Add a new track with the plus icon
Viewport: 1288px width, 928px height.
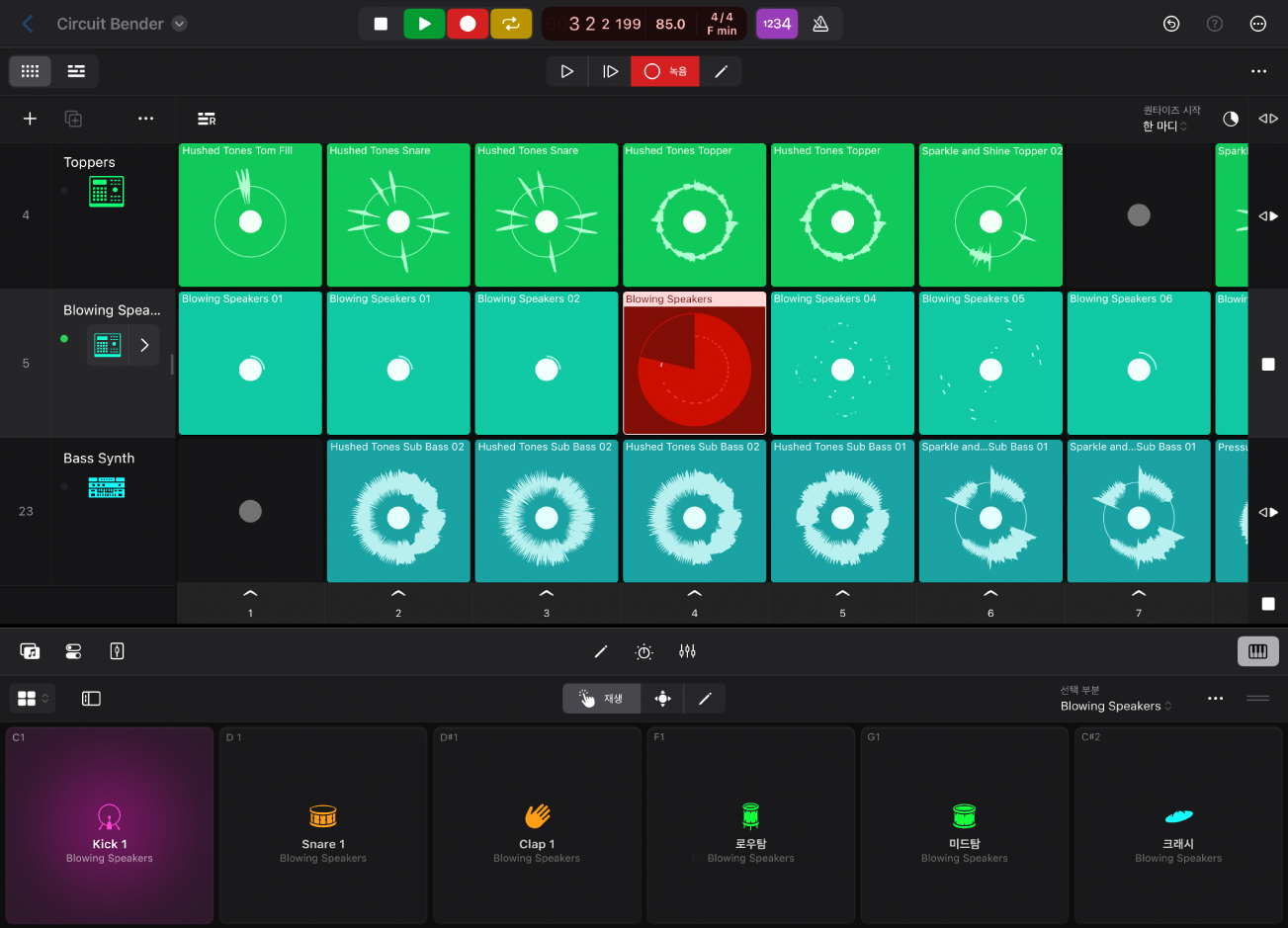point(30,119)
